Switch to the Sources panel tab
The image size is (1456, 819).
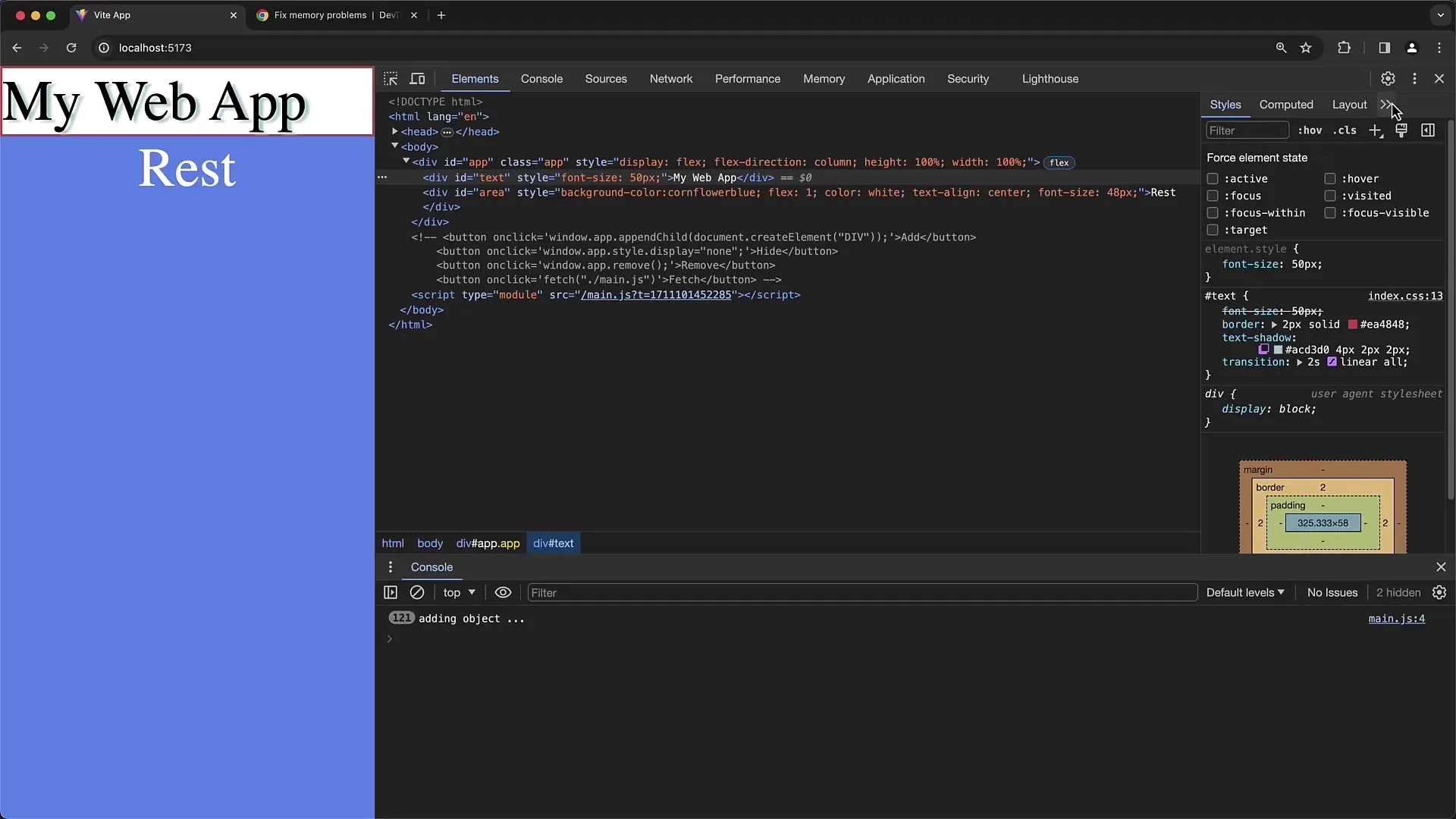point(606,79)
